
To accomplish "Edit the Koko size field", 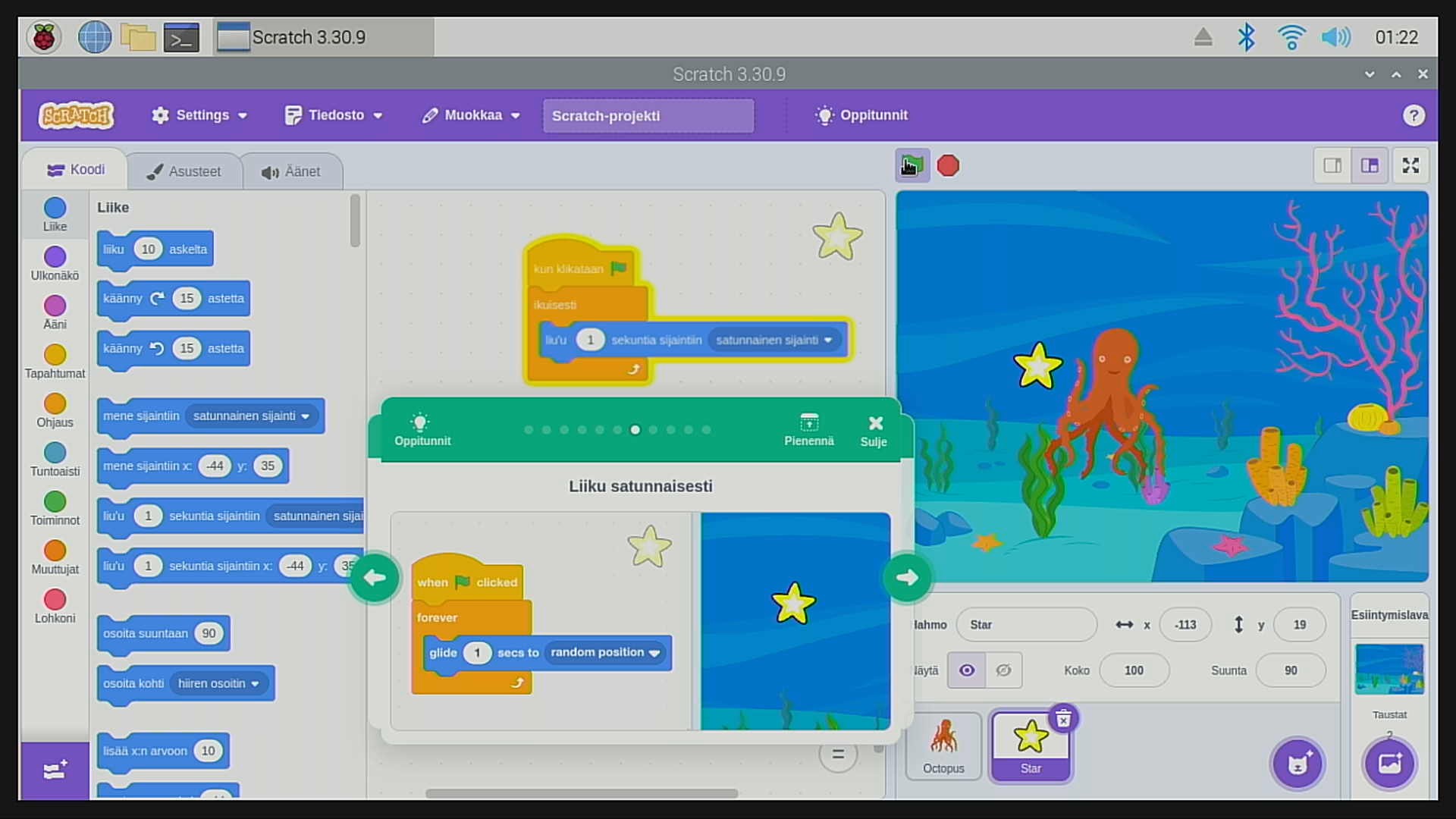I will coord(1134,670).
